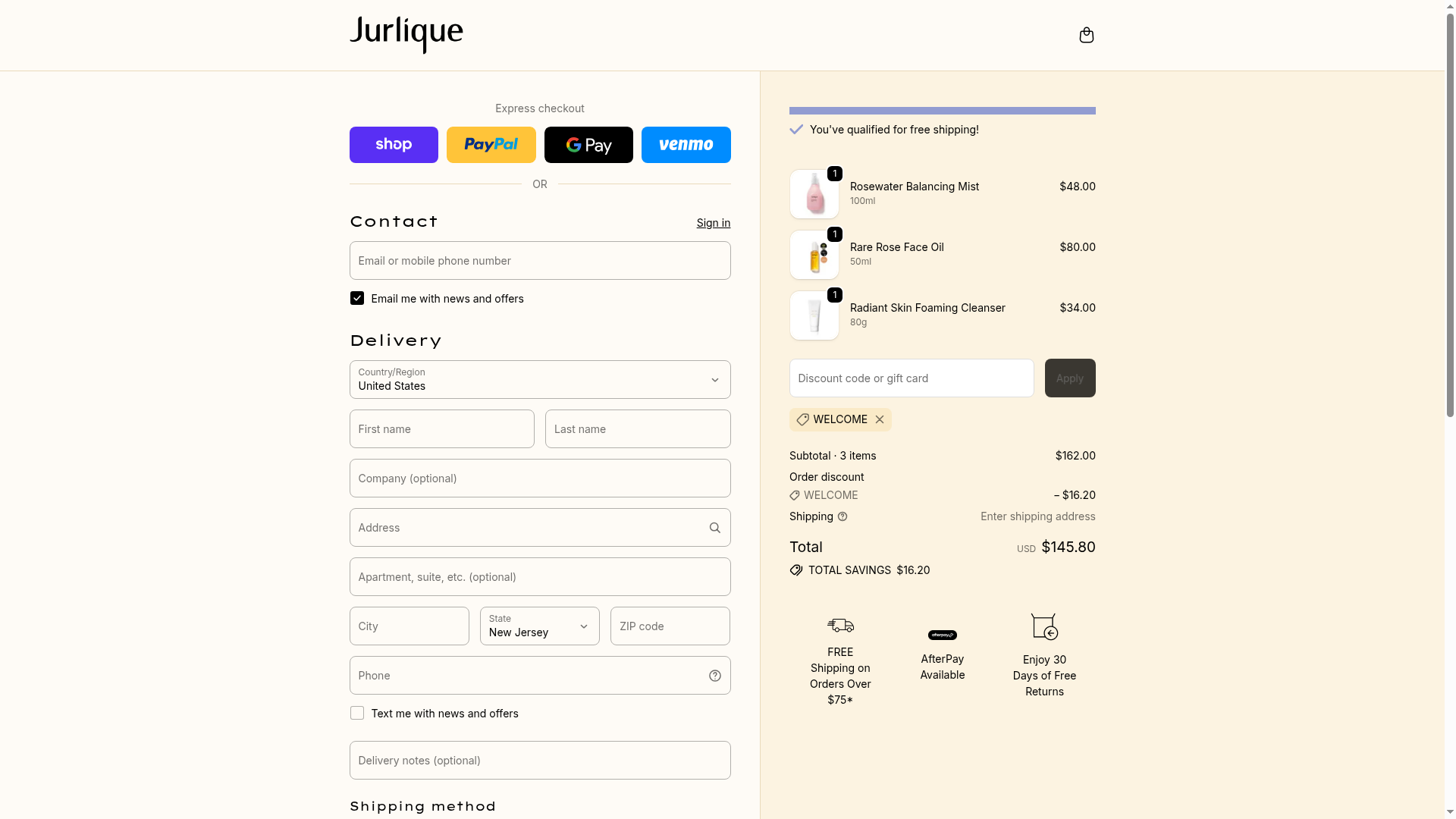The image size is (1456, 819).
Task: Enable Text me with news and offers
Action: (357, 714)
